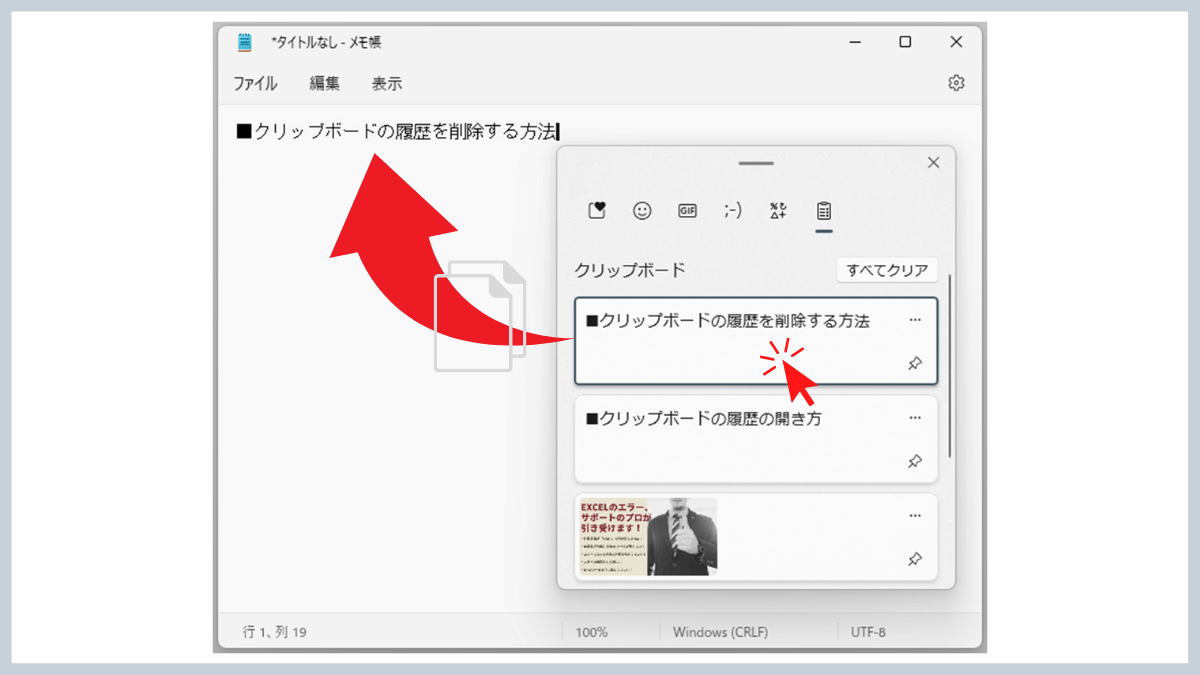Open the ファイル menu
Image resolution: width=1200 pixels, height=675 pixels.
(255, 84)
